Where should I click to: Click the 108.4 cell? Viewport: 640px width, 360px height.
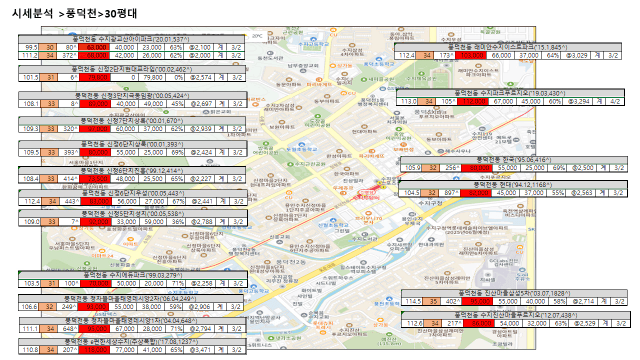pyautogui.click(x=30, y=179)
